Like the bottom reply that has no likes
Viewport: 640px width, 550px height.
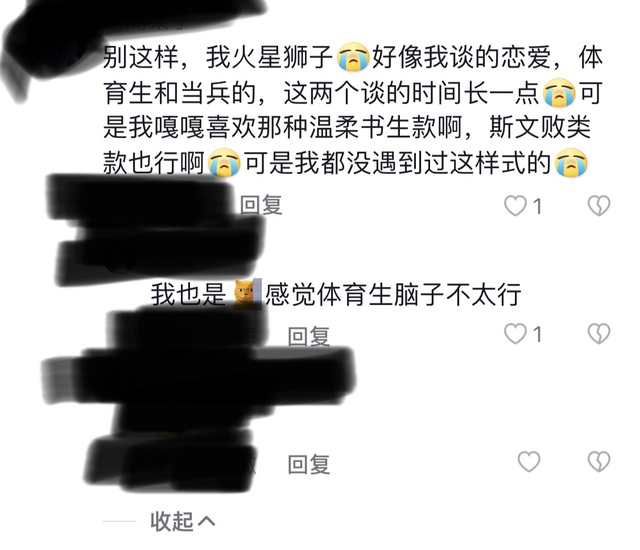529,461
